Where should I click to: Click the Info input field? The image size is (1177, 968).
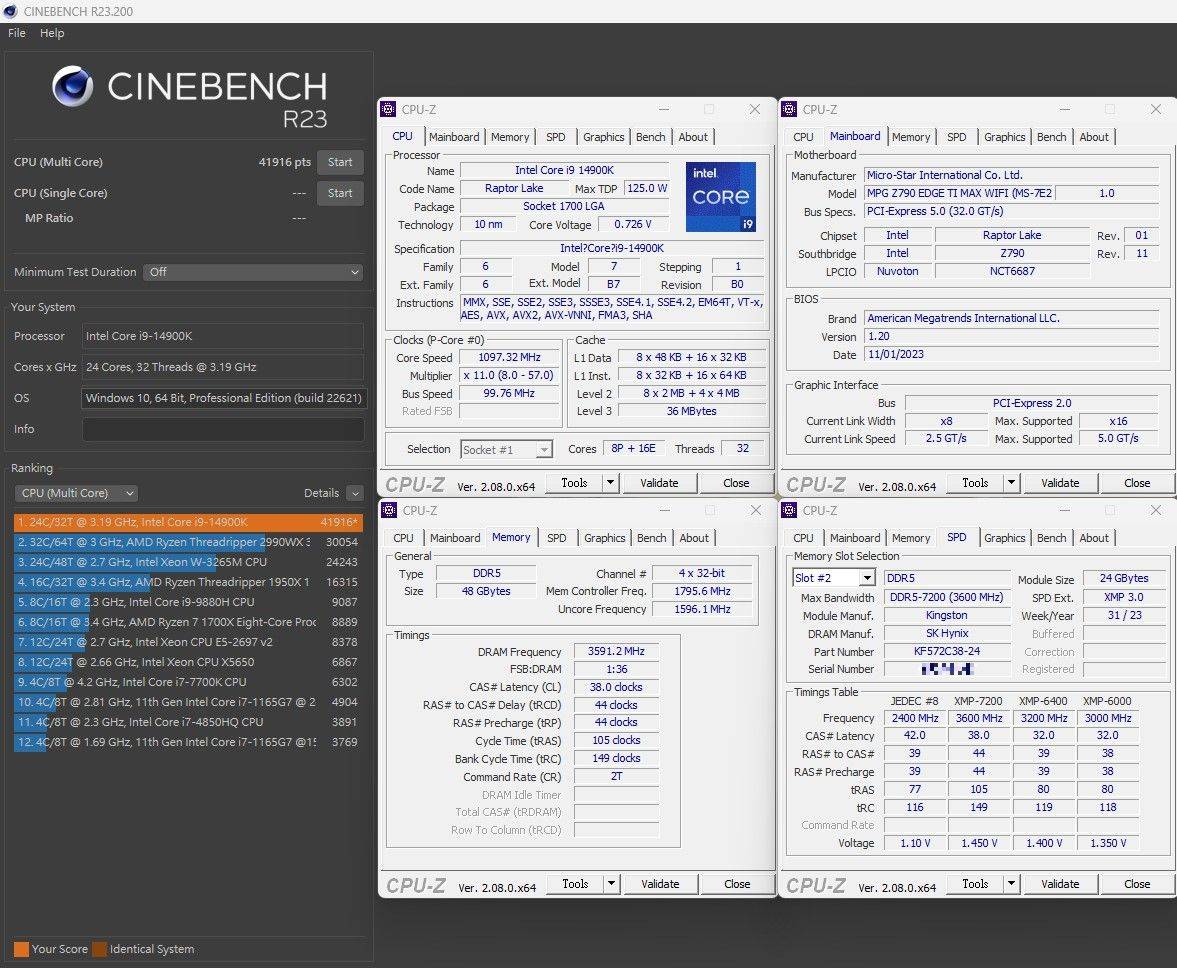223,429
